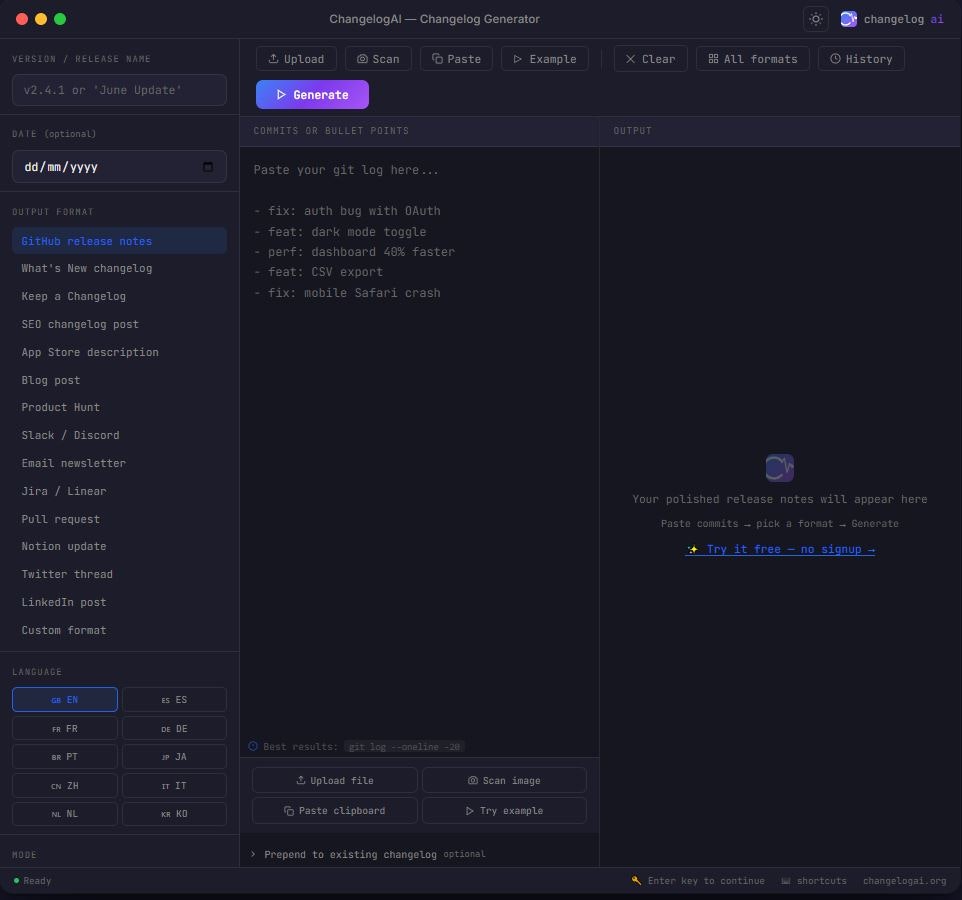Click the Scan image button
Viewport: 962px width, 900px height.
click(504, 780)
